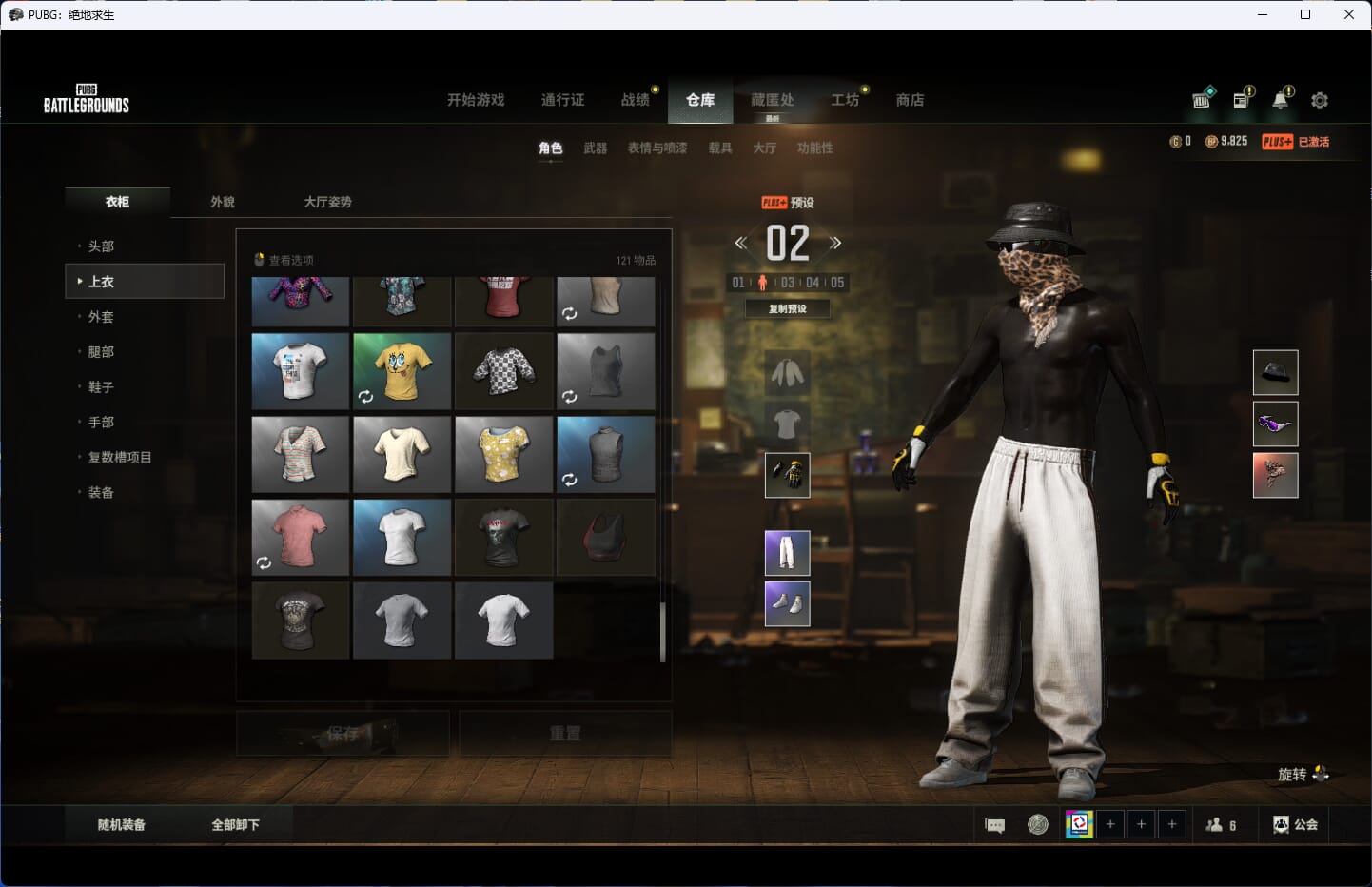
Task: Click the colorful player avatar slot
Action: 1079,824
